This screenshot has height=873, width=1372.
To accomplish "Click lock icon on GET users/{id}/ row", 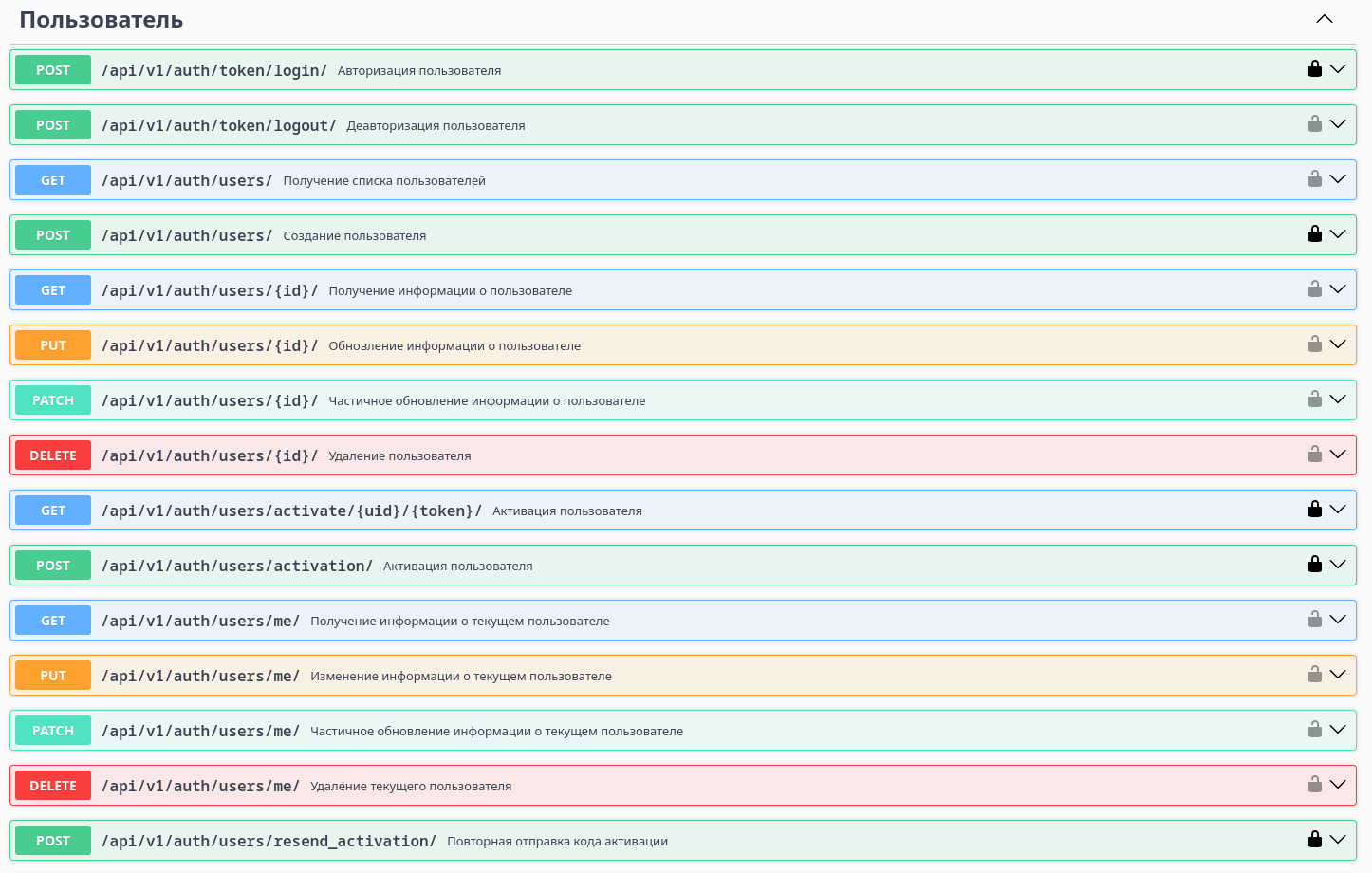I will pyautogui.click(x=1315, y=288).
